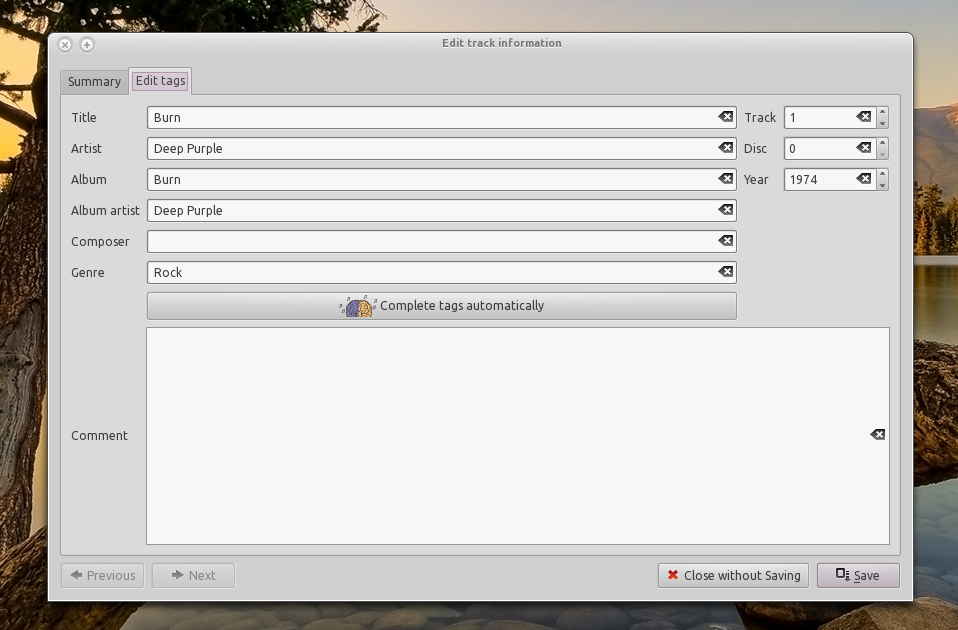
Task: Clear the Disc number with its erase icon
Action: pos(863,148)
